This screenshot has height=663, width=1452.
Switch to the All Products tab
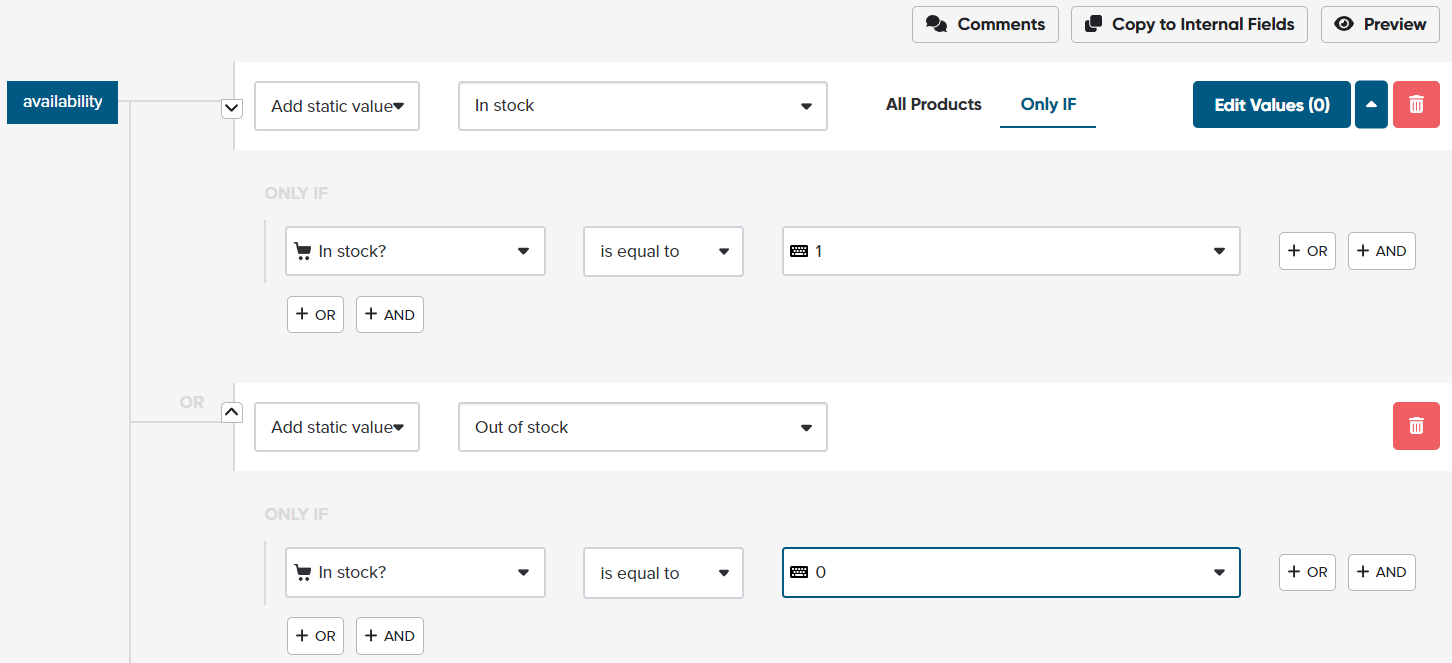click(933, 104)
